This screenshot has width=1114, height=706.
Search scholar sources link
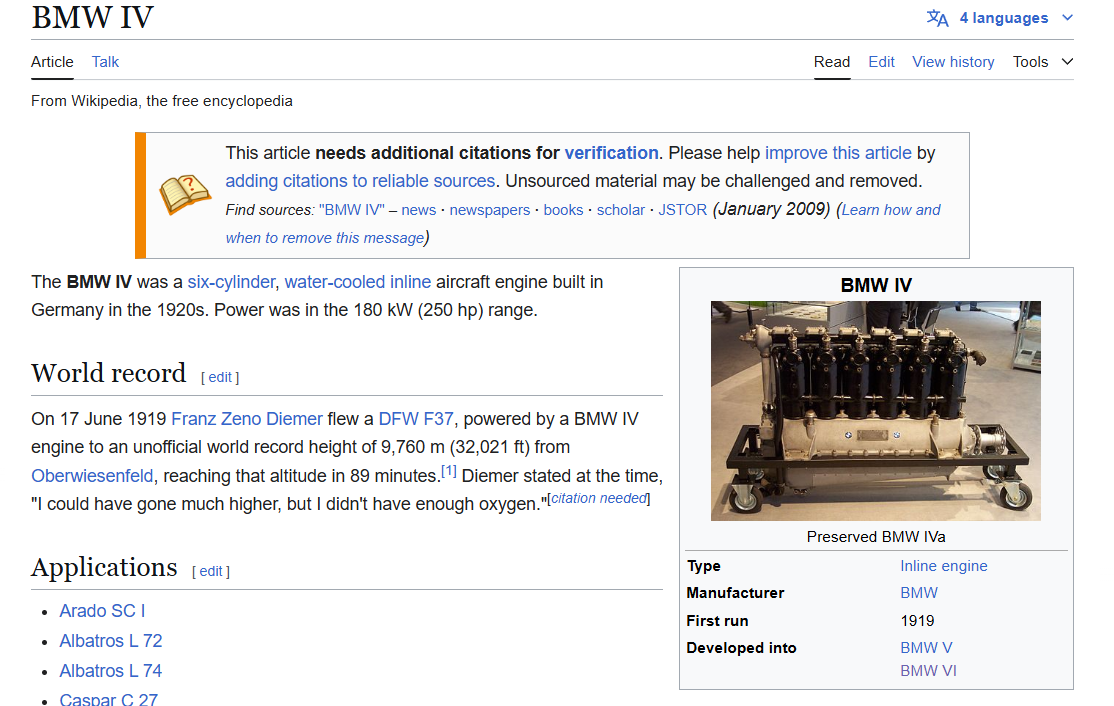pos(621,210)
